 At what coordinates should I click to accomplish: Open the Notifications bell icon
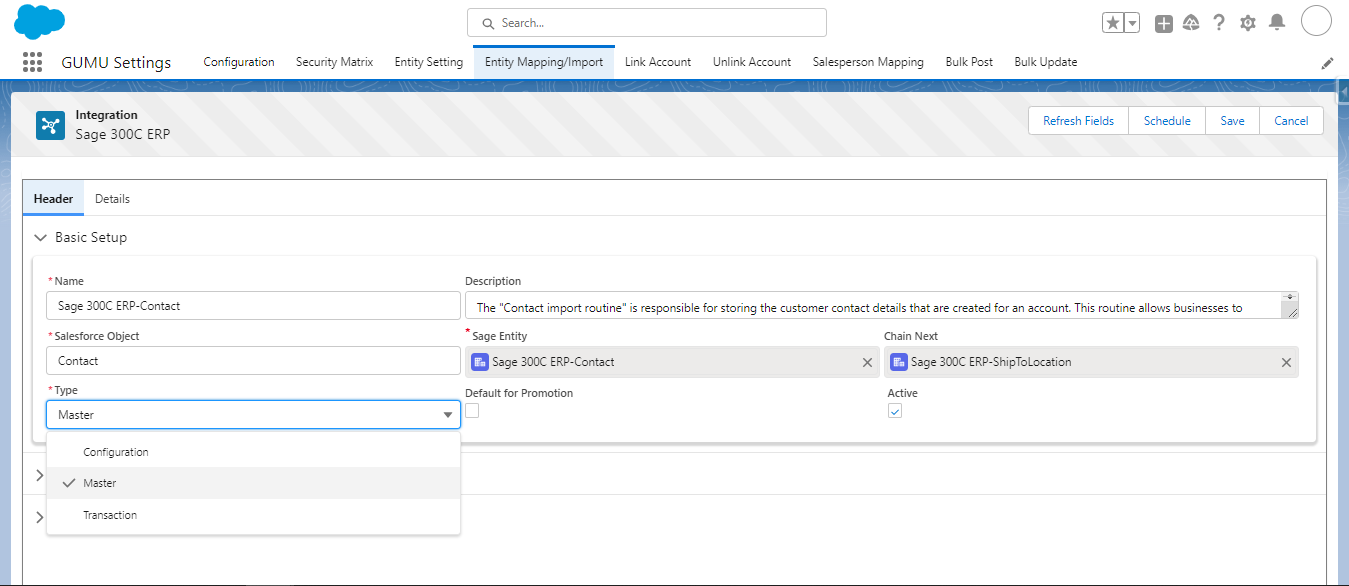[1277, 23]
